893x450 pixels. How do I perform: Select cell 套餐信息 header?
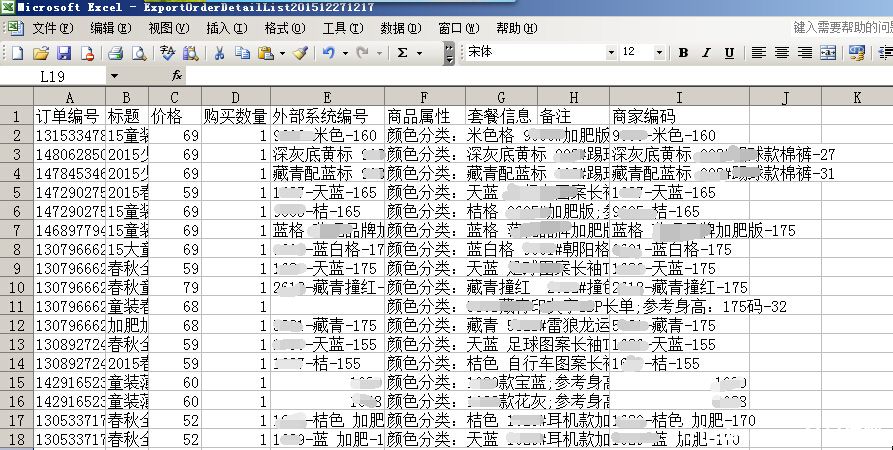pyautogui.click(x=501, y=116)
